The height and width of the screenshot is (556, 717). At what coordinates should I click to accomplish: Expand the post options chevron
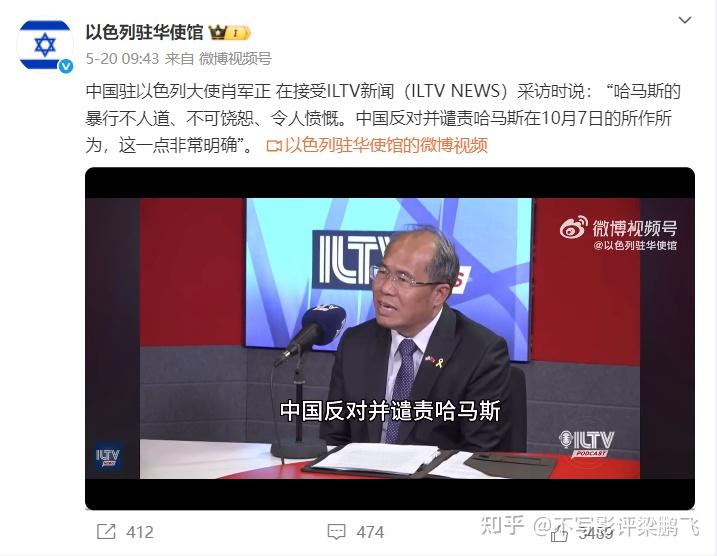(x=685, y=20)
